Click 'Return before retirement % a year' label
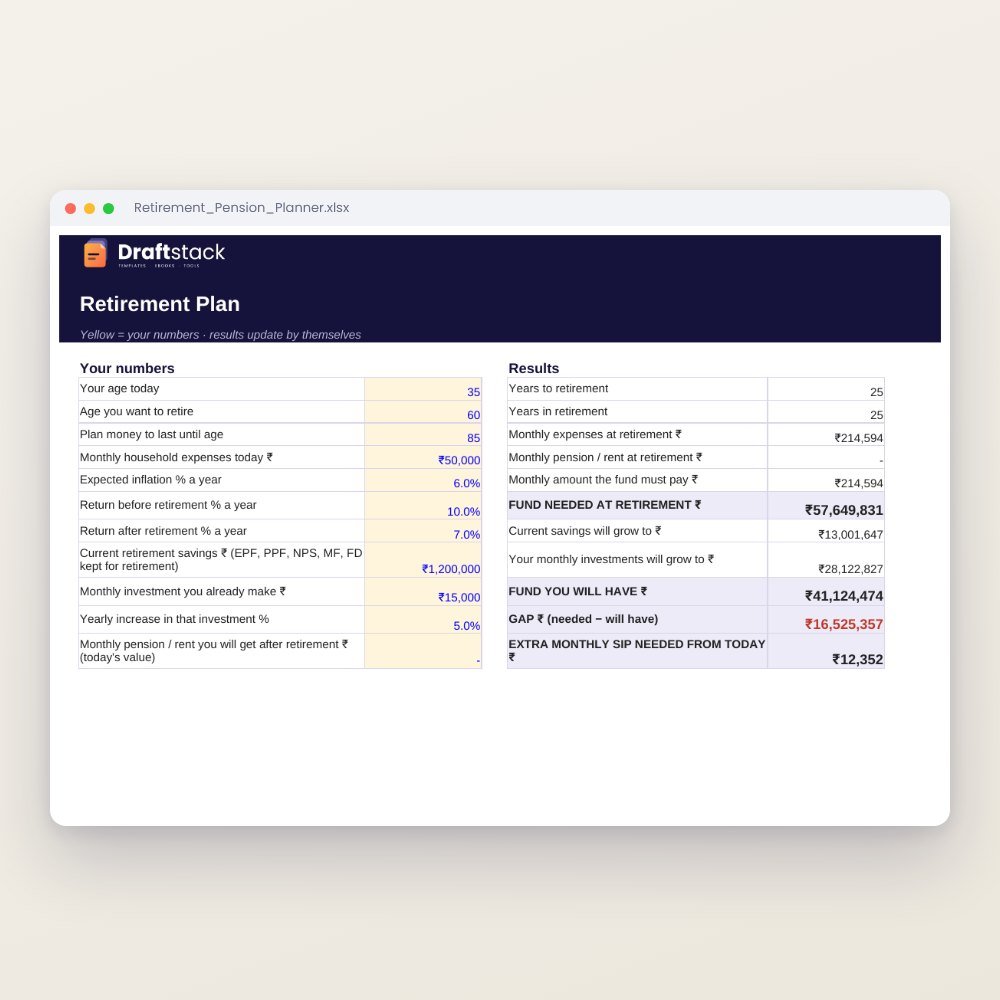 pyautogui.click(x=168, y=505)
